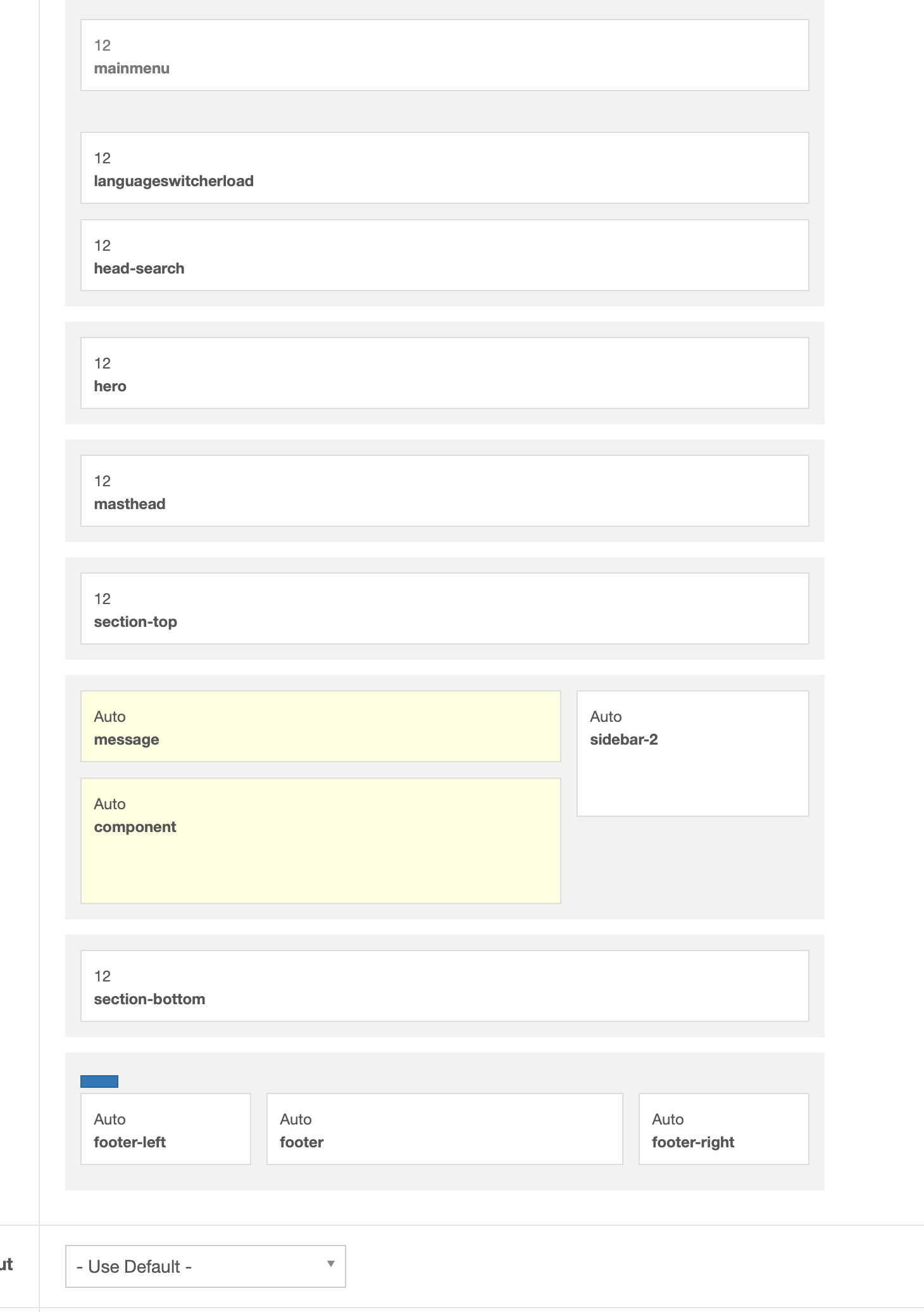Screen dimensions: 924x1312
Task: Click the small blue bar above footer-left
Action: point(99,1082)
